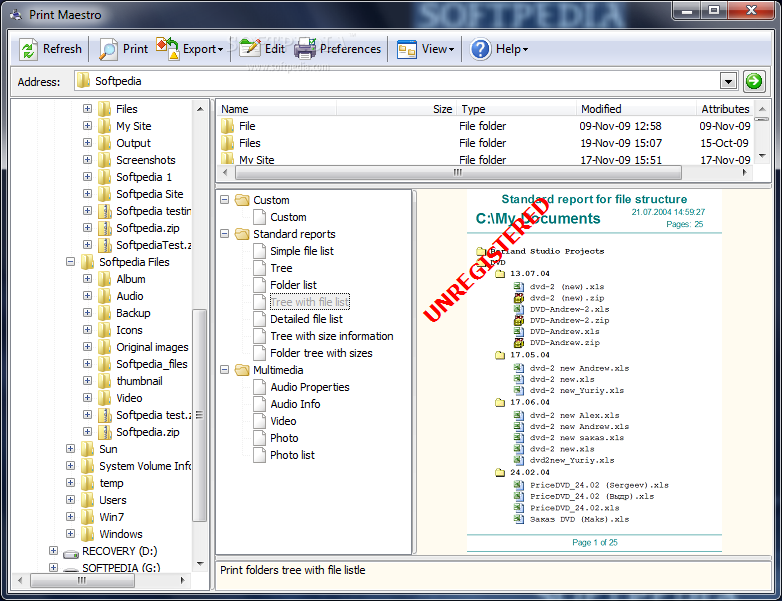Screen dimensions: 782x601
Task: Select the Windows folder icon
Action: coord(88,534)
